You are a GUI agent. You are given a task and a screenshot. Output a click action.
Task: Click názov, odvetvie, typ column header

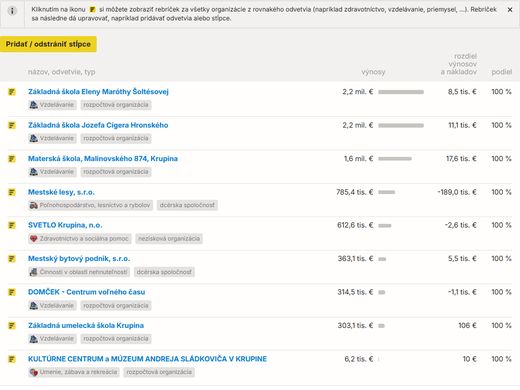pyautogui.click(x=62, y=72)
